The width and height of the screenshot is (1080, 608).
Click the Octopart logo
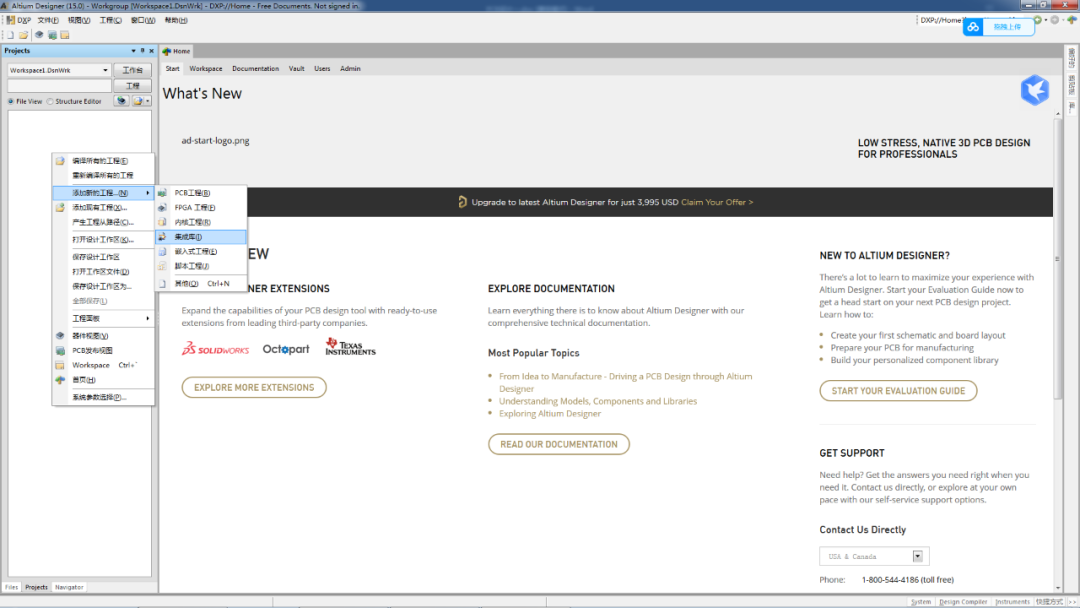(x=286, y=349)
